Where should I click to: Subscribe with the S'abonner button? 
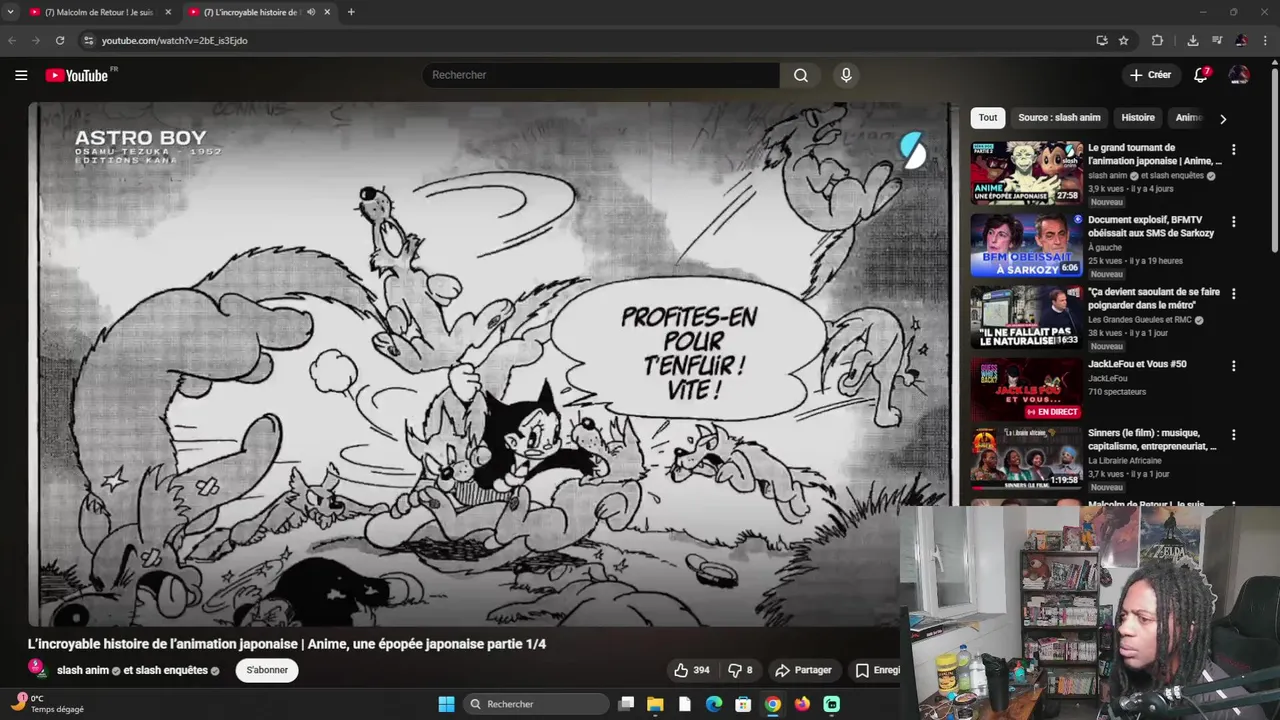click(x=267, y=670)
